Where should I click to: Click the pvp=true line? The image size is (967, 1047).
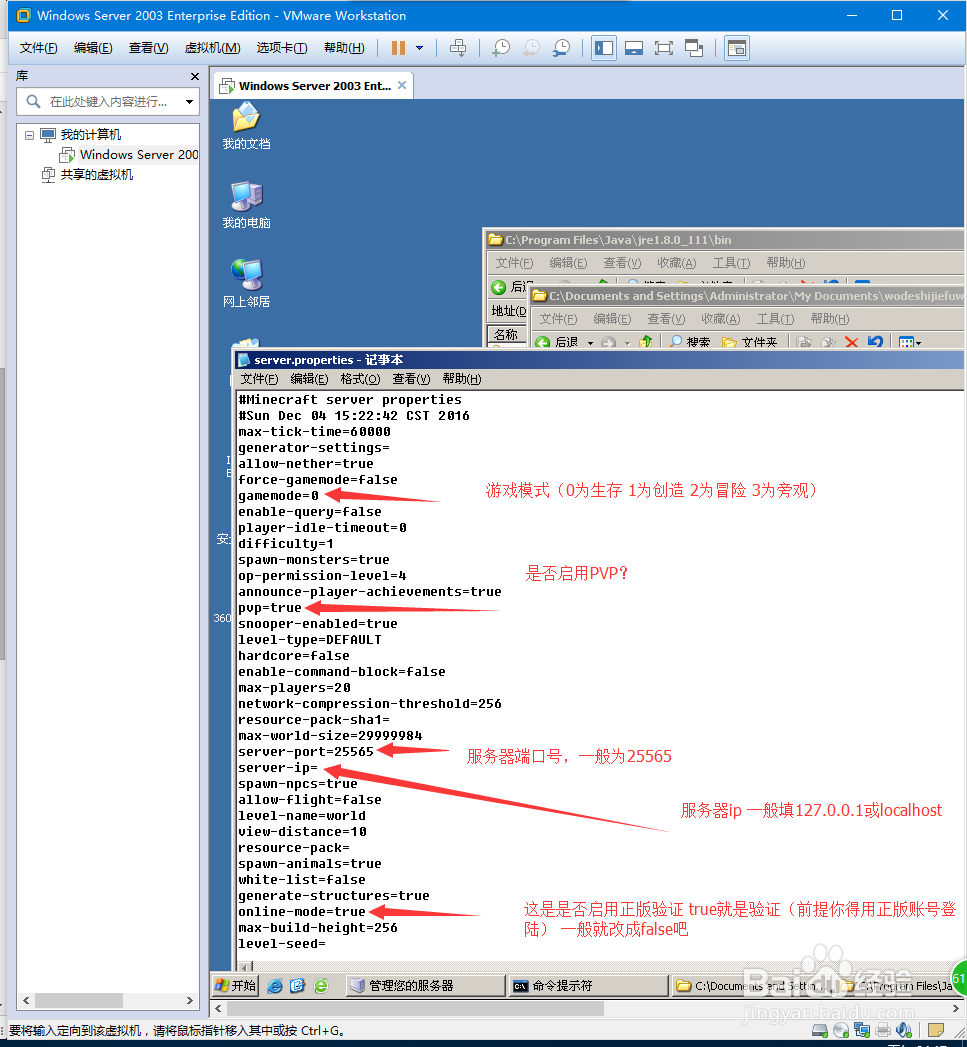coord(270,608)
